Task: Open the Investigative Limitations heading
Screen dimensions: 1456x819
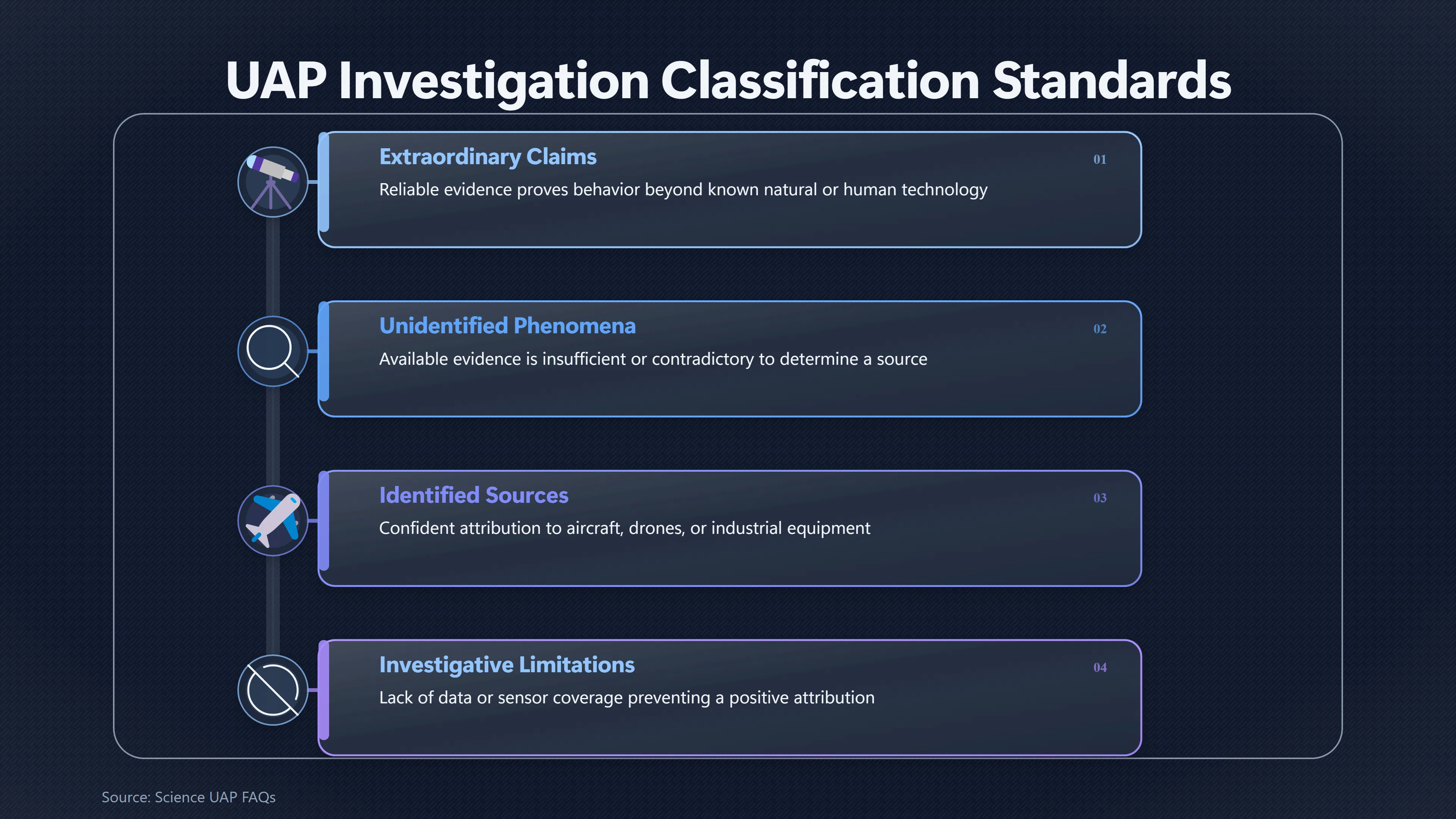Action: tap(507, 665)
